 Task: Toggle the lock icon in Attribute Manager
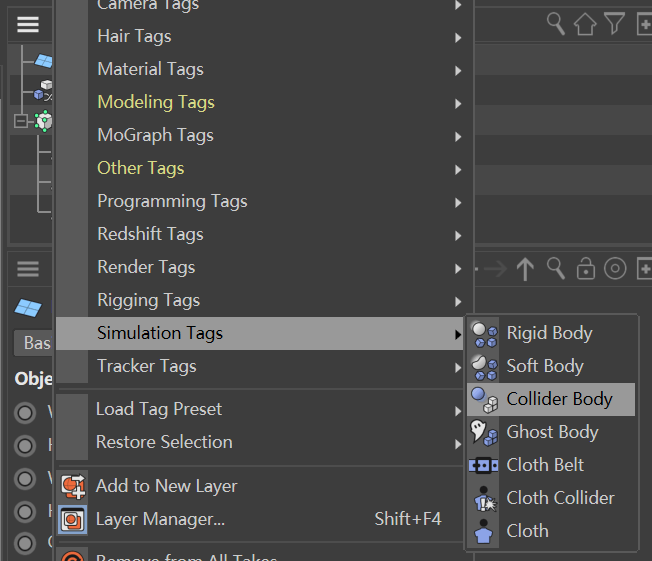585,268
